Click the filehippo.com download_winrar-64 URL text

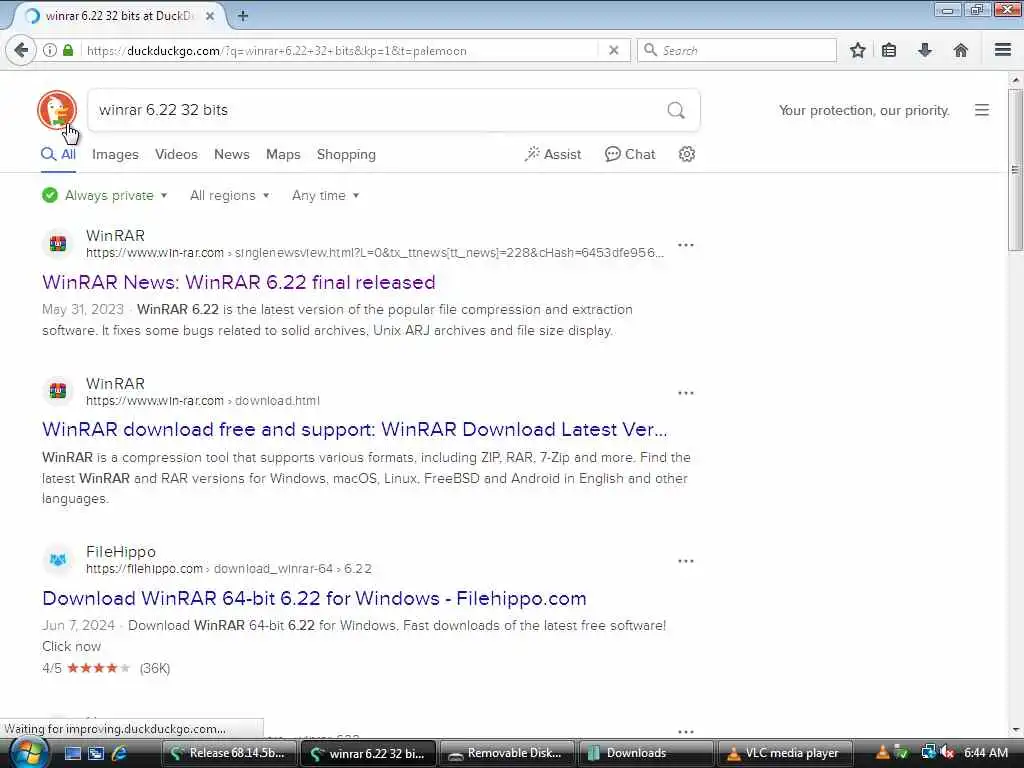(229, 569)
